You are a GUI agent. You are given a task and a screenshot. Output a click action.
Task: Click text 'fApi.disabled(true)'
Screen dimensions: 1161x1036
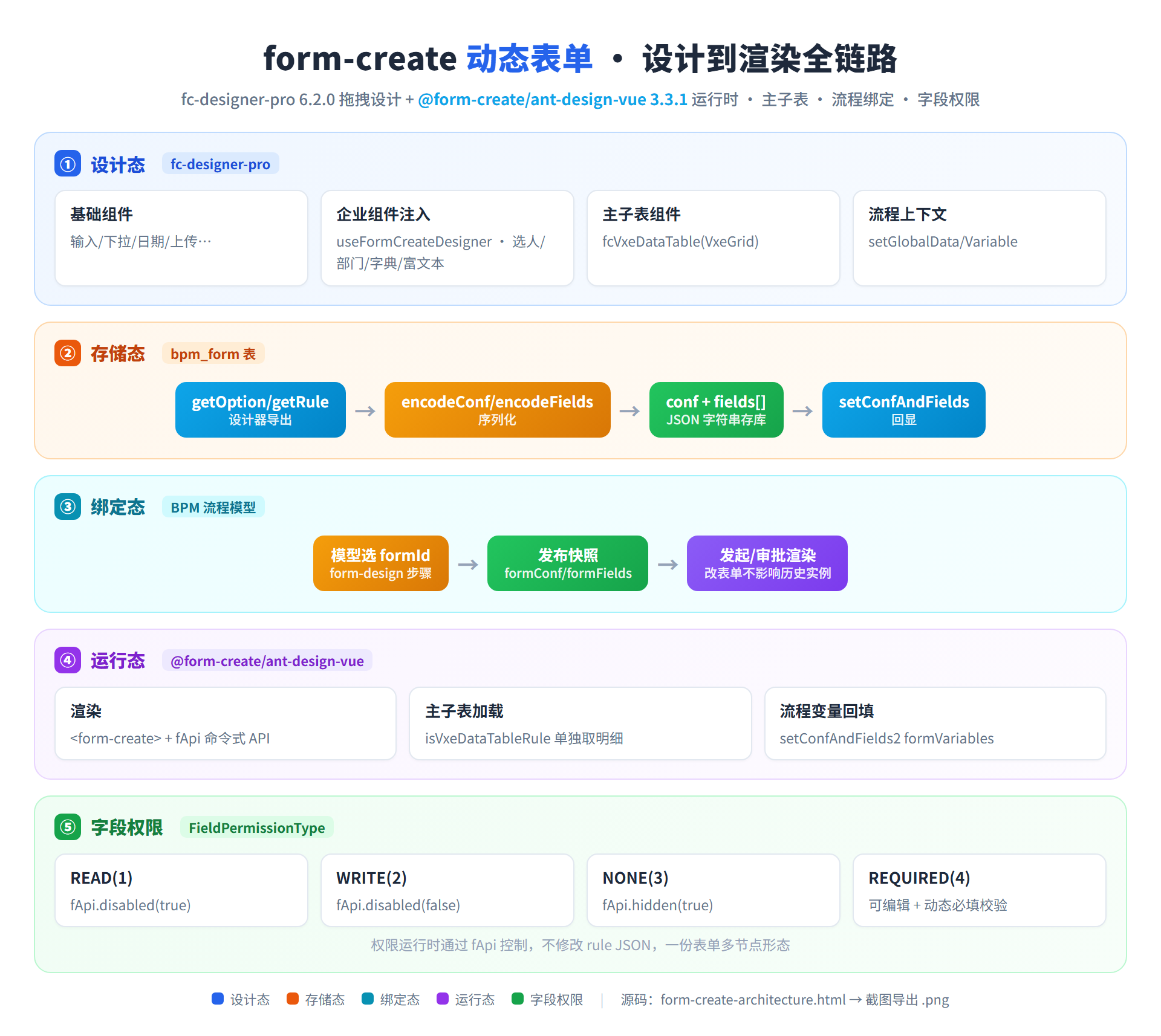pyautogui.click(x=131, y=905)
